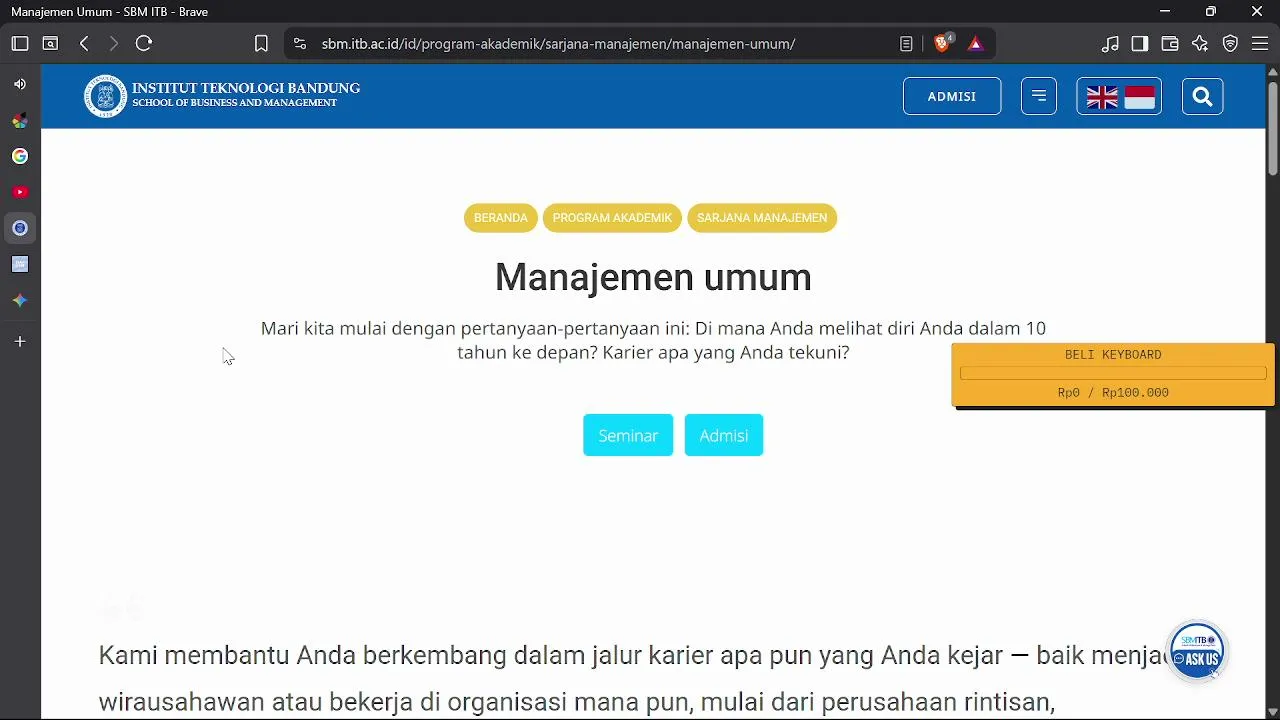This screenshot has width=1280, height=720.
Task: Open the Brave Rewards triangle icon
Action: [x=975, y=43]
